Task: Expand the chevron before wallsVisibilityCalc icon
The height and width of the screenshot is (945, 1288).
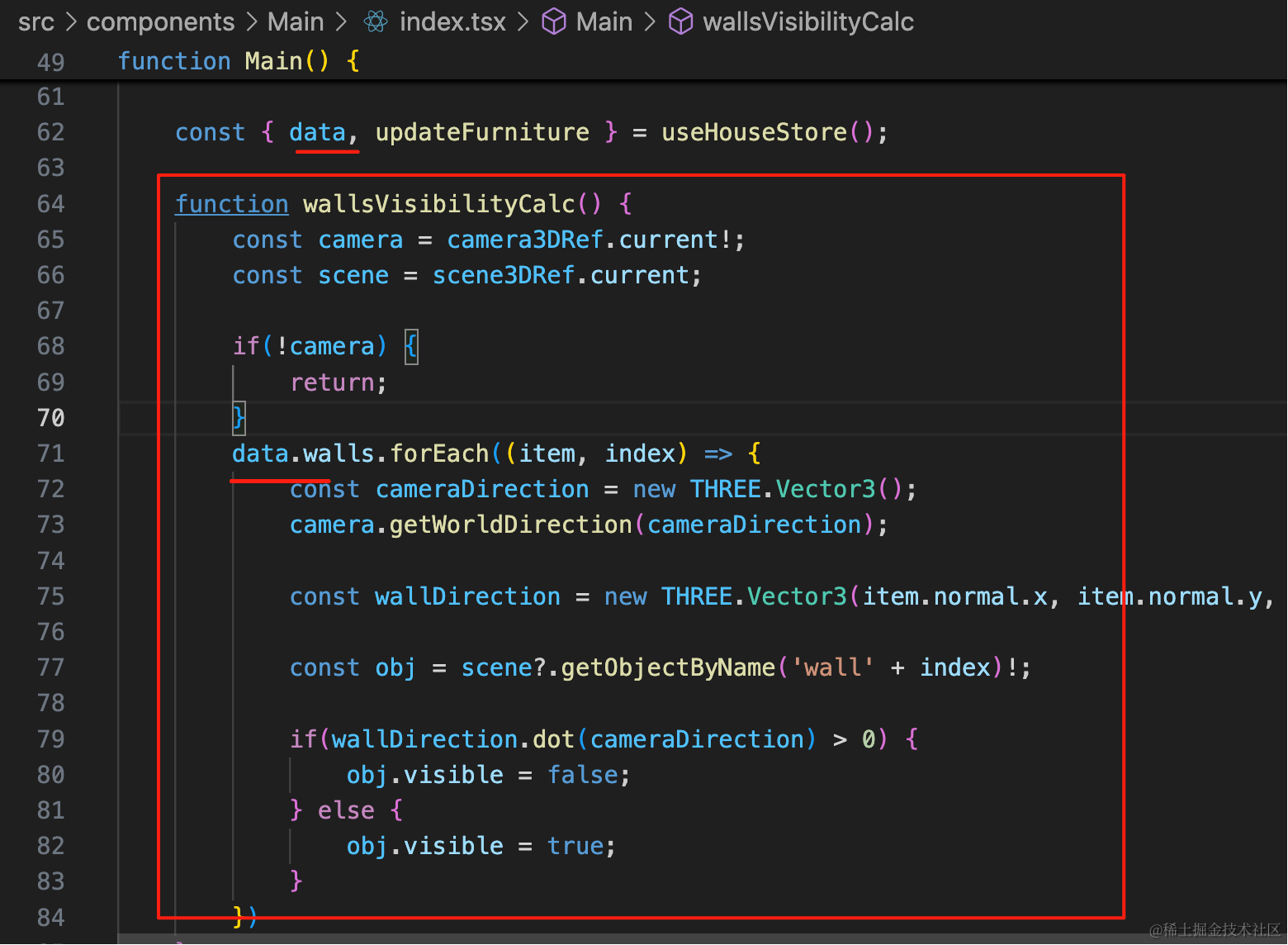Action: (x=651, y=22)
